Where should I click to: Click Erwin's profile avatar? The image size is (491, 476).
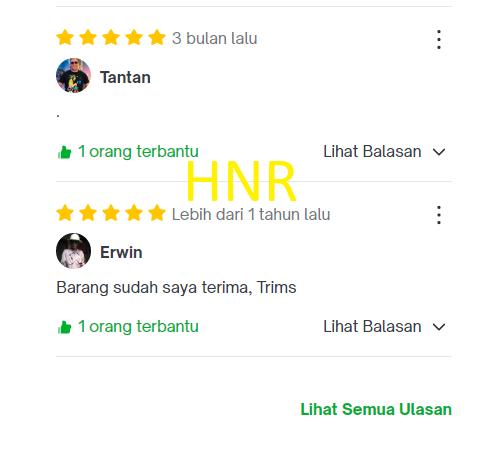73,251
